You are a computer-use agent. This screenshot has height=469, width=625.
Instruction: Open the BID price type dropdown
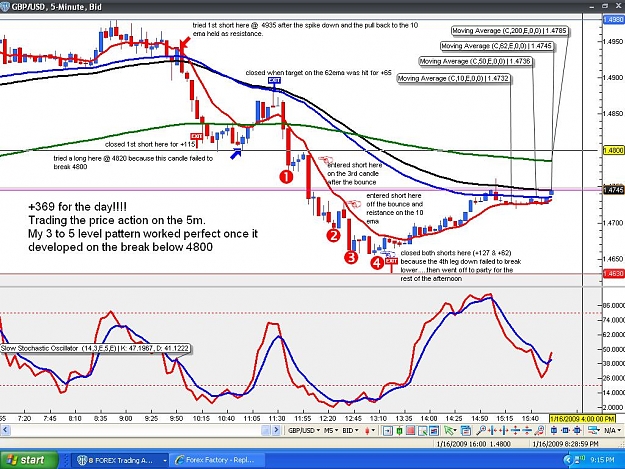pos(350,430)
